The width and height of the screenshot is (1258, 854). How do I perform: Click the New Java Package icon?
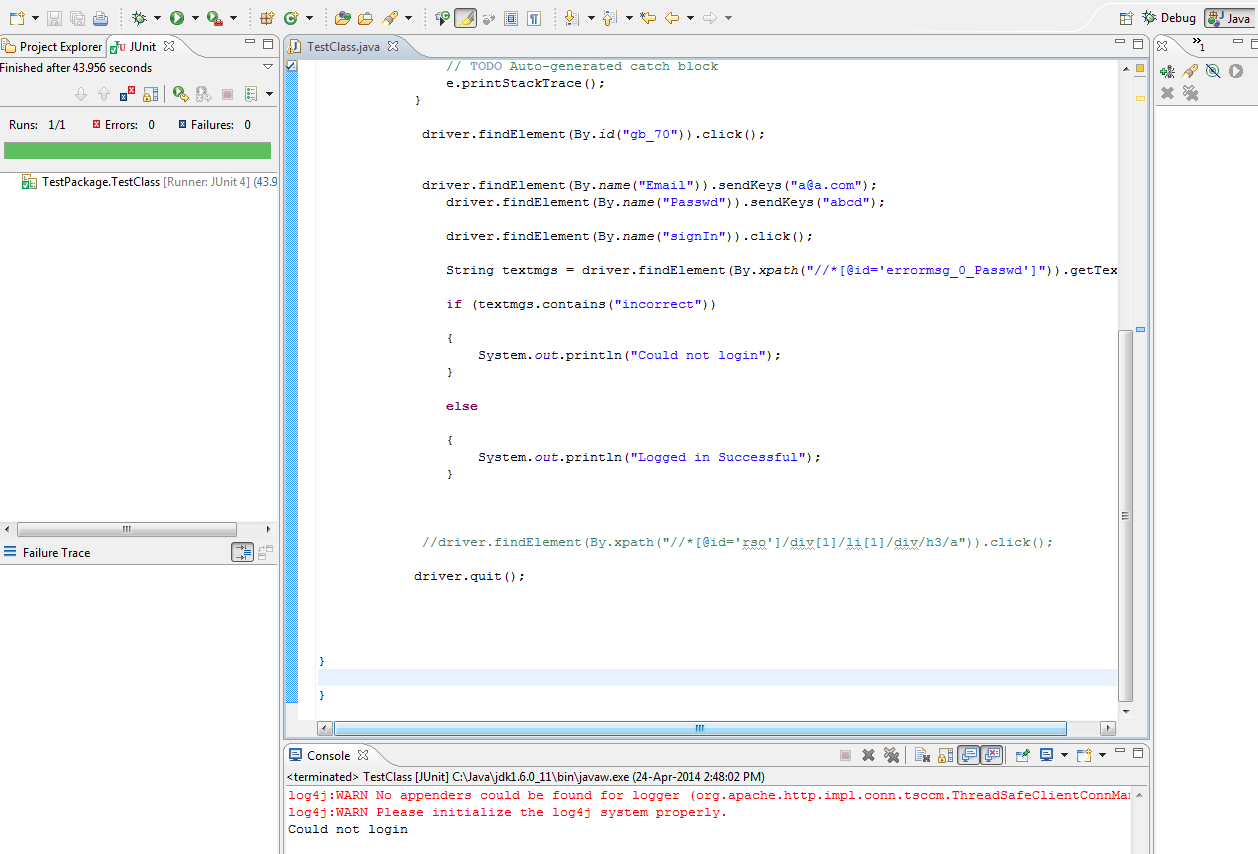click(x=267, y=18)
